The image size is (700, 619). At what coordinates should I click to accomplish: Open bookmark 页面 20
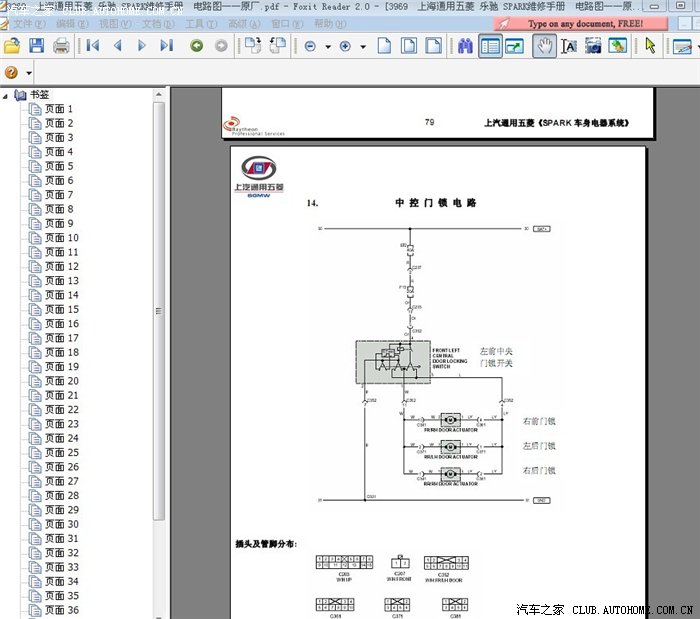click(x=61, y=381)
